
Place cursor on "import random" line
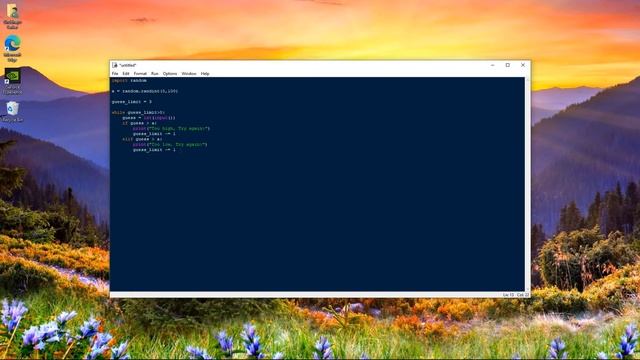129,81
